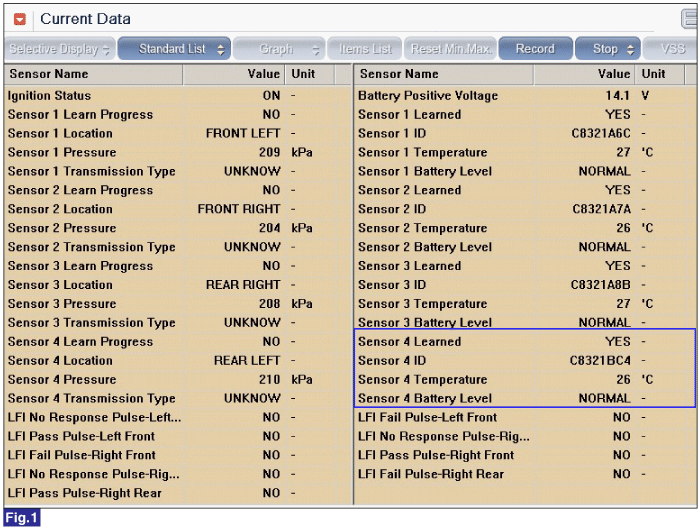Select LFI Fail Pulse-Right Rear row
Screen dimensions: 700x529
pos(525,474)
